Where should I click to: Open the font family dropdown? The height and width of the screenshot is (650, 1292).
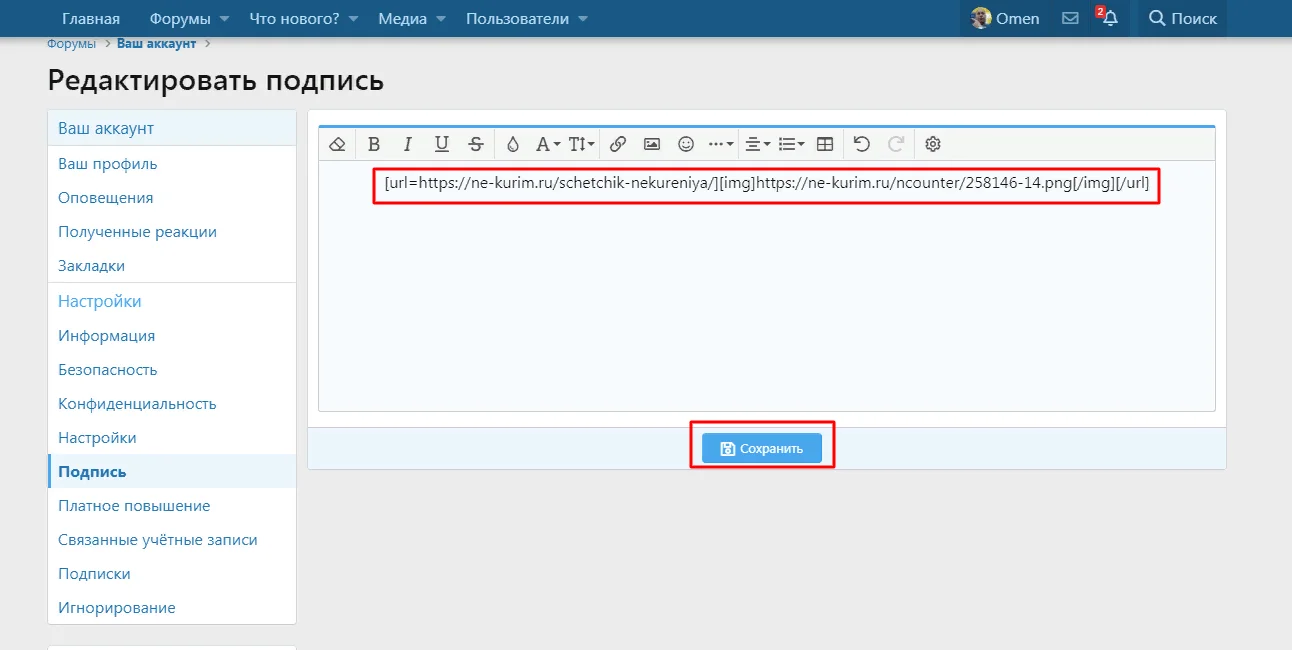click(548, 144)
